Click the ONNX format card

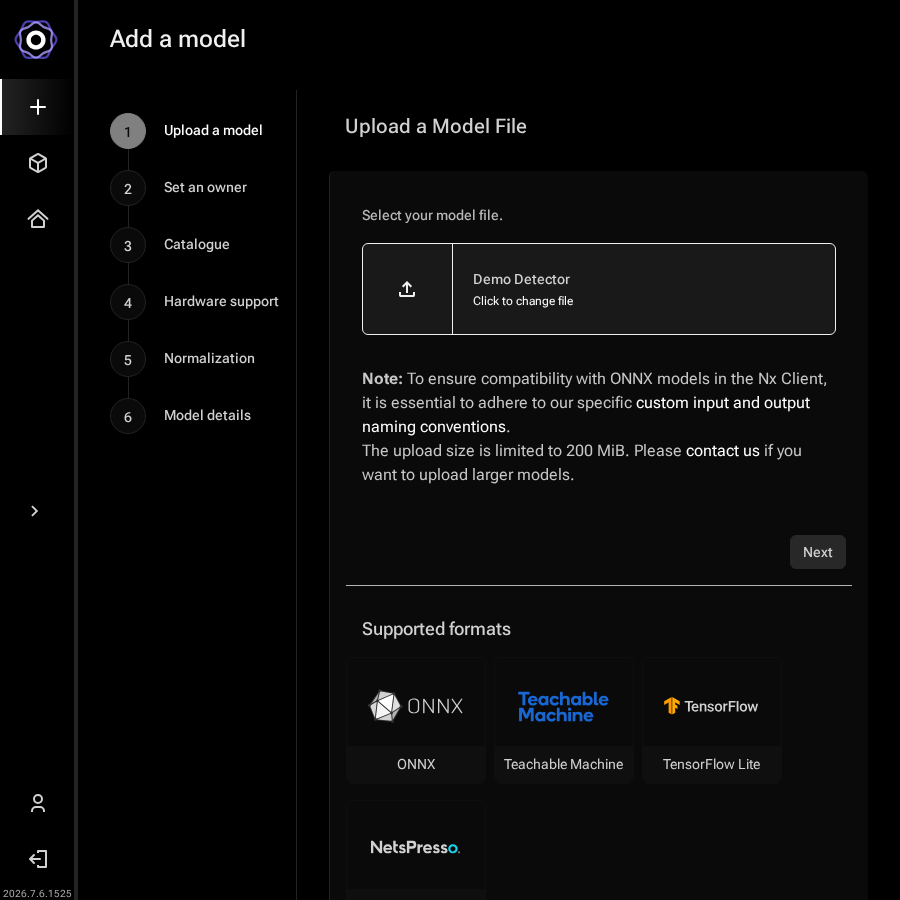click(x=416, y=720)
